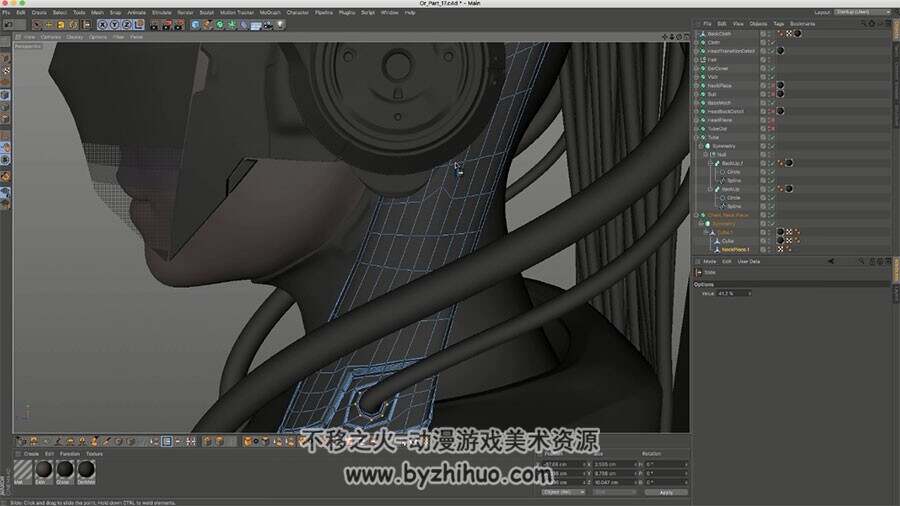Screen dimensions: 900x506
Task: Click viewport rotate navigation icon
Action: [679, 37]
